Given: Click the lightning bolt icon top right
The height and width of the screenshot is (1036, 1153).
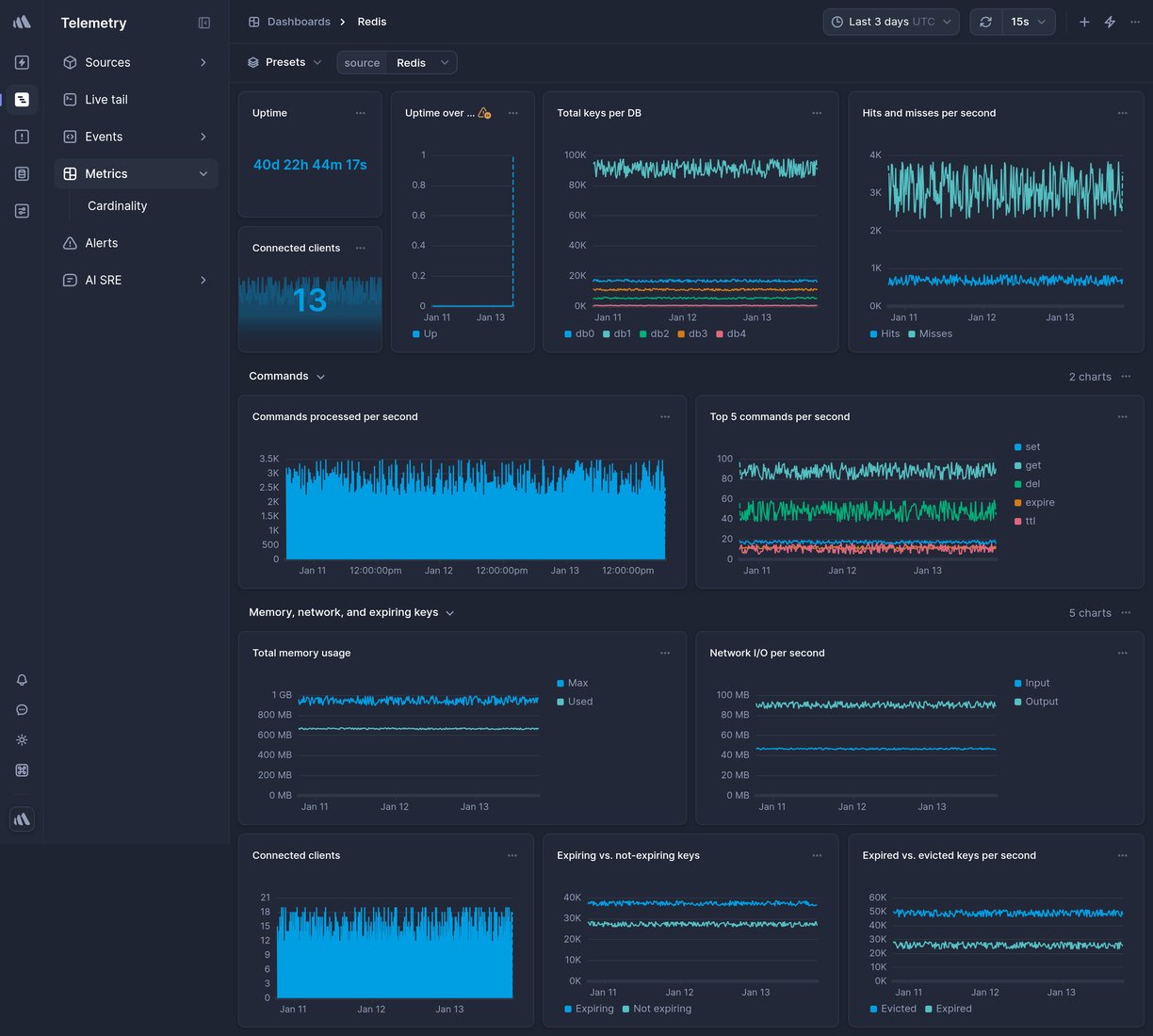Looking at the screenshot, I should click(x=1109, y=21).
